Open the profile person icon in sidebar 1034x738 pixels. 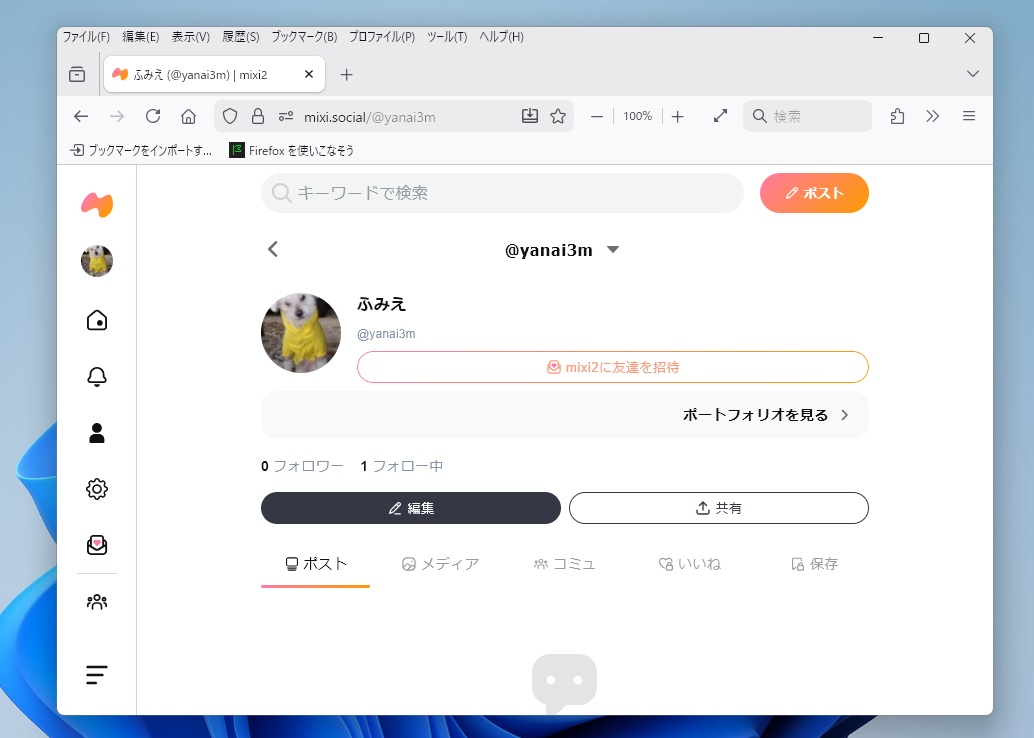click(97, 433)
